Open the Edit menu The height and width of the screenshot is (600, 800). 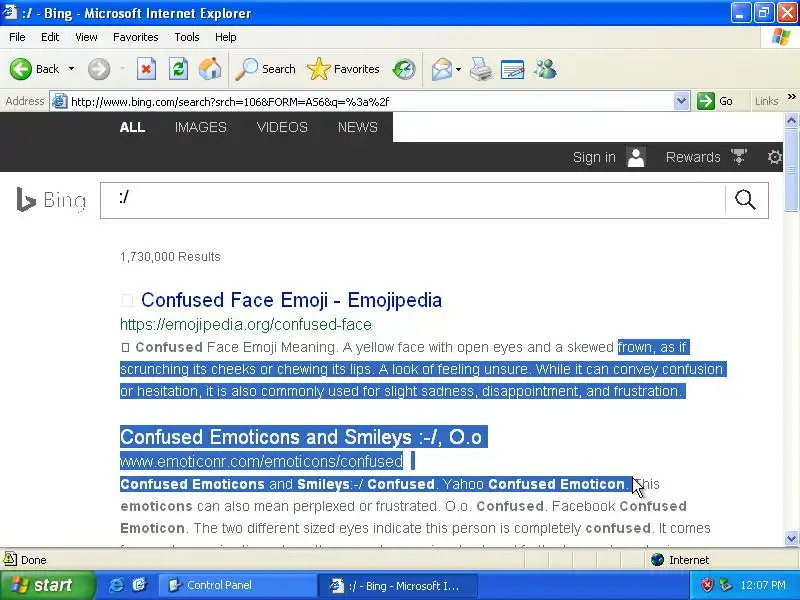tap(50, 37)
